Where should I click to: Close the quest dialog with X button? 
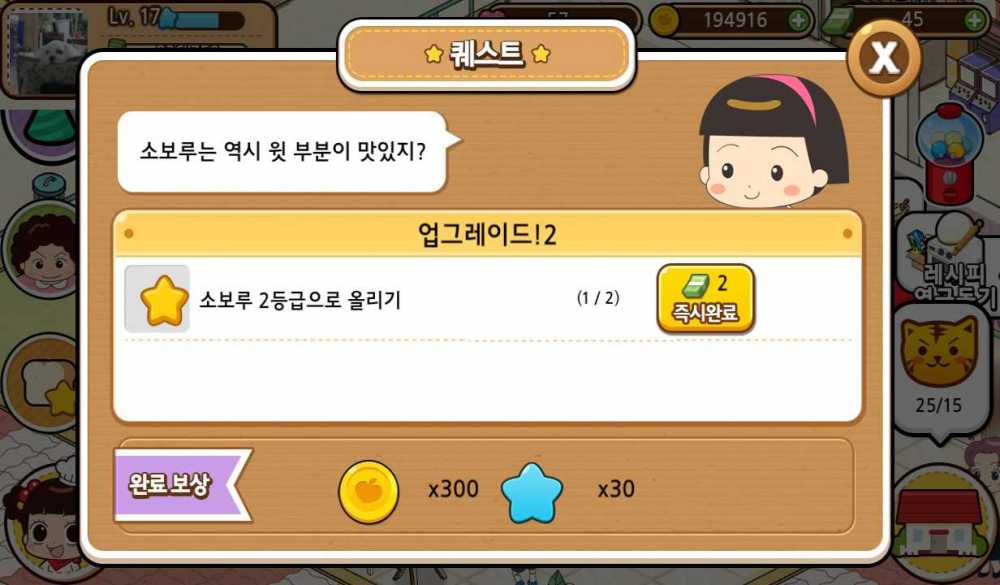884,57
